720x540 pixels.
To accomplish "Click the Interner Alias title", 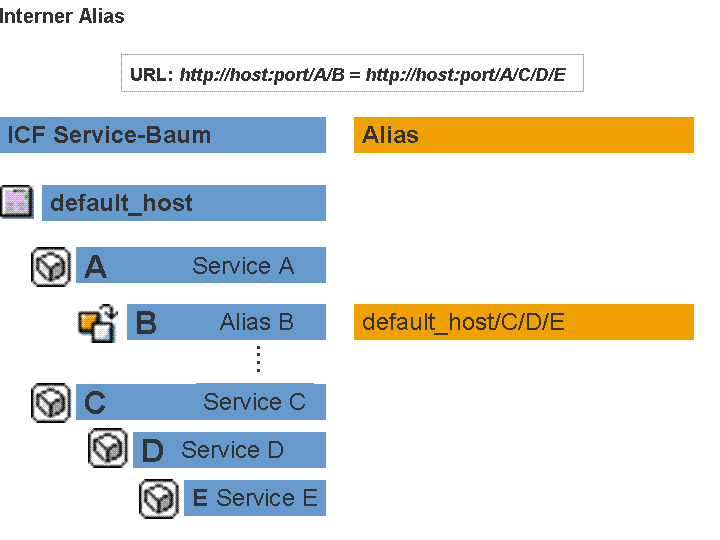I will point(62,16).
